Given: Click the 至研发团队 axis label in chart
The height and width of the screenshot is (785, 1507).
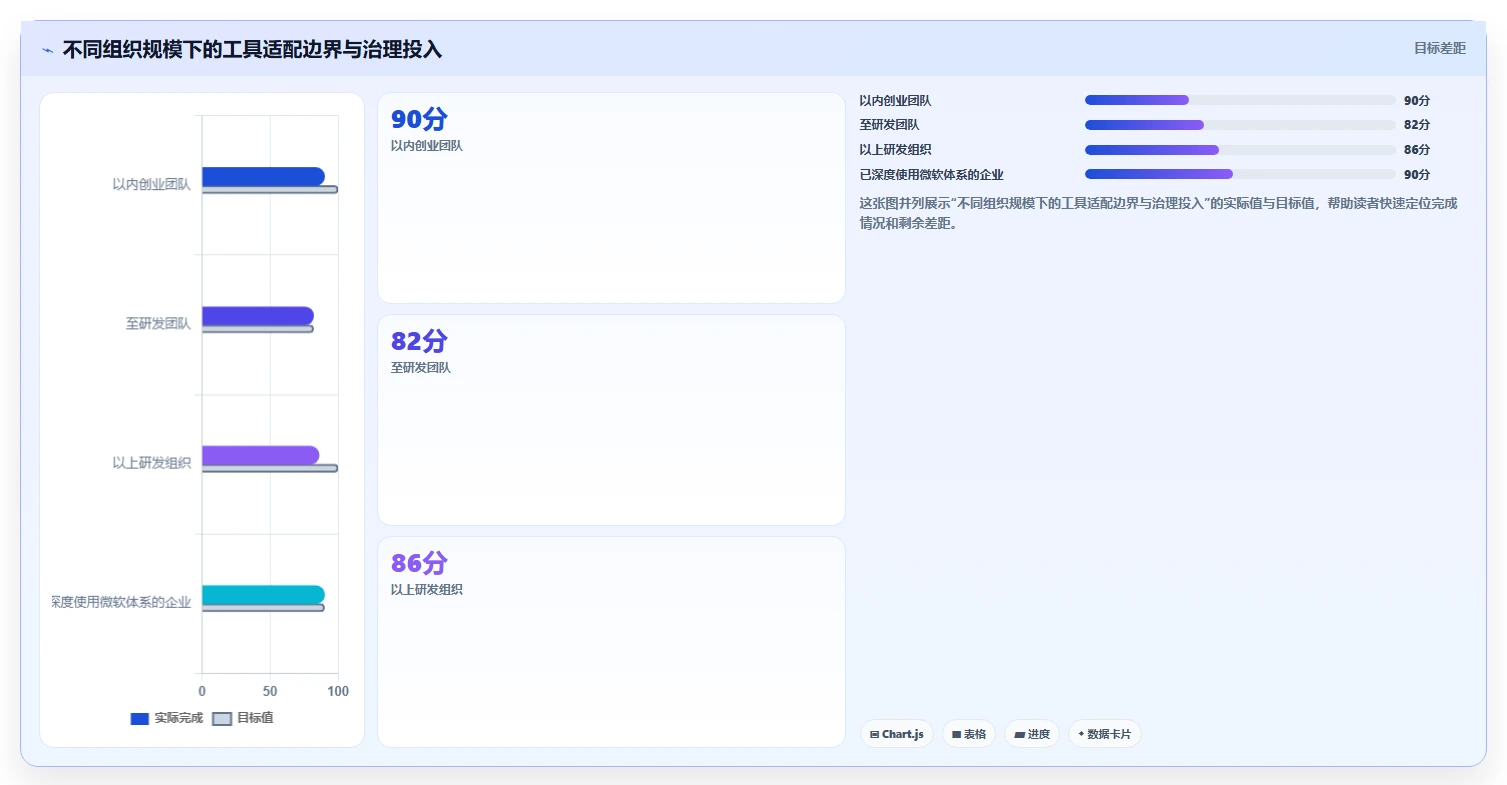Looking at the screenshot, I should [158, 324].
